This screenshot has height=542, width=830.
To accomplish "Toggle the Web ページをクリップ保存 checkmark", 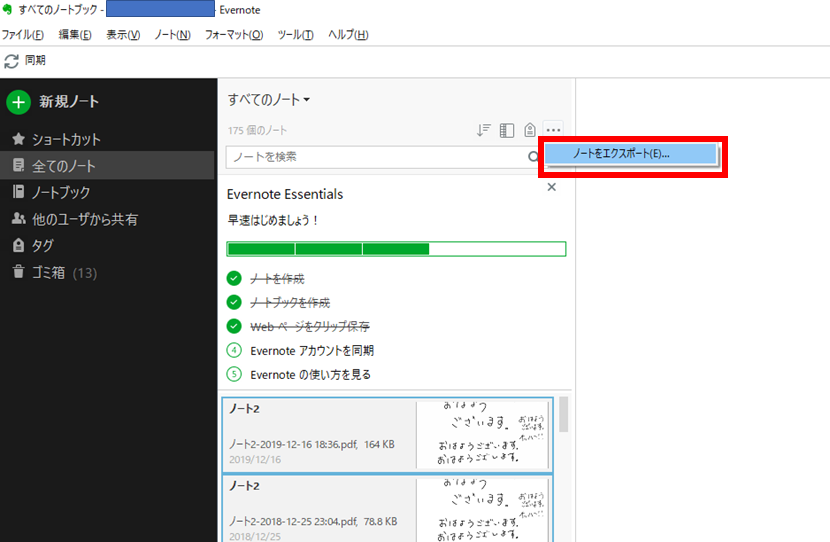I will (x=234, y=326).
